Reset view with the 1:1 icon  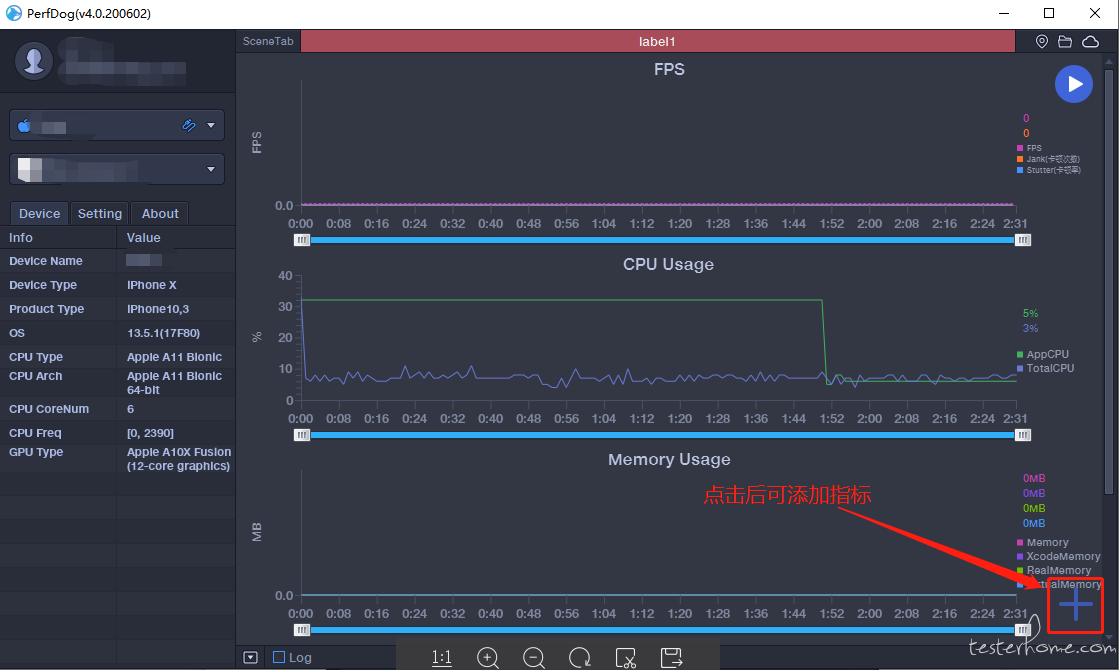coord(442,658)
